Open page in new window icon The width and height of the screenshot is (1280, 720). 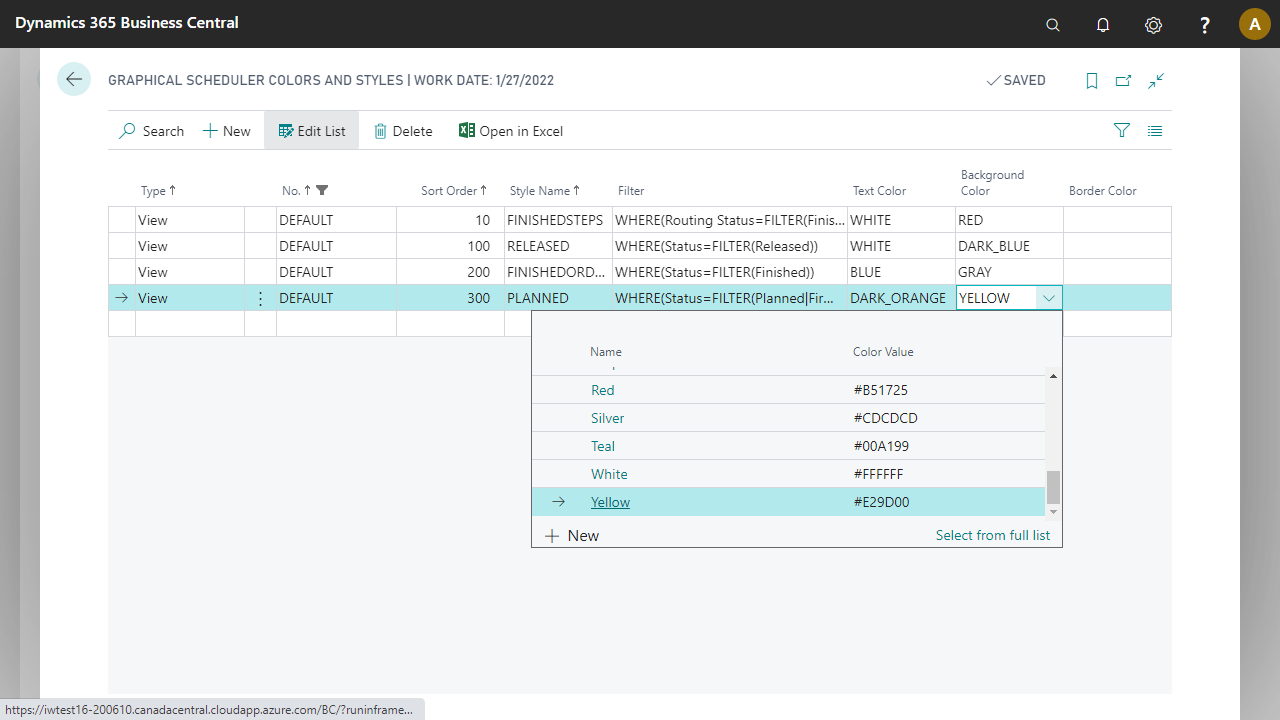(x=1123, y=81)
